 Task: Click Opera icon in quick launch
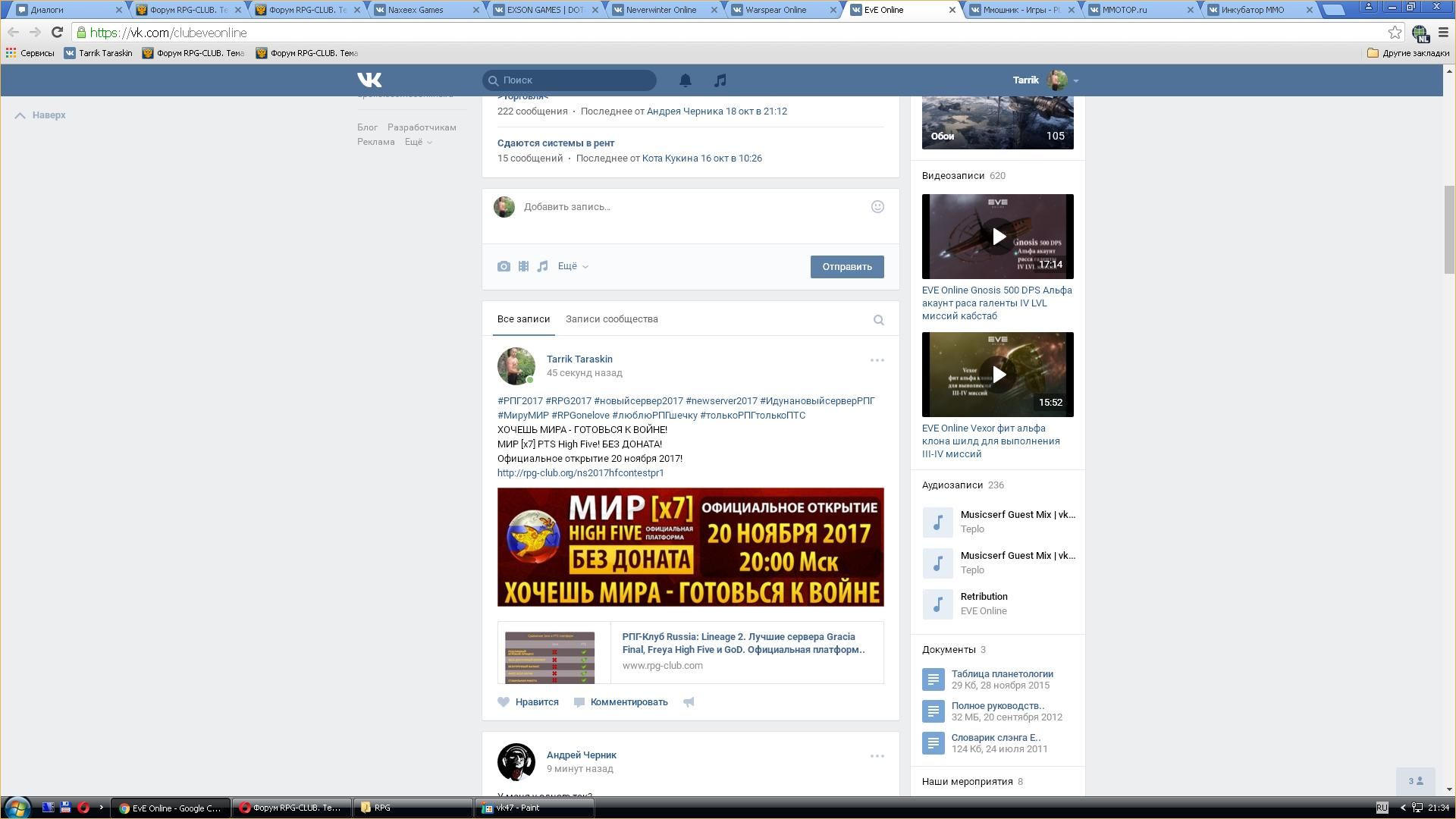(x=83, y=808)
